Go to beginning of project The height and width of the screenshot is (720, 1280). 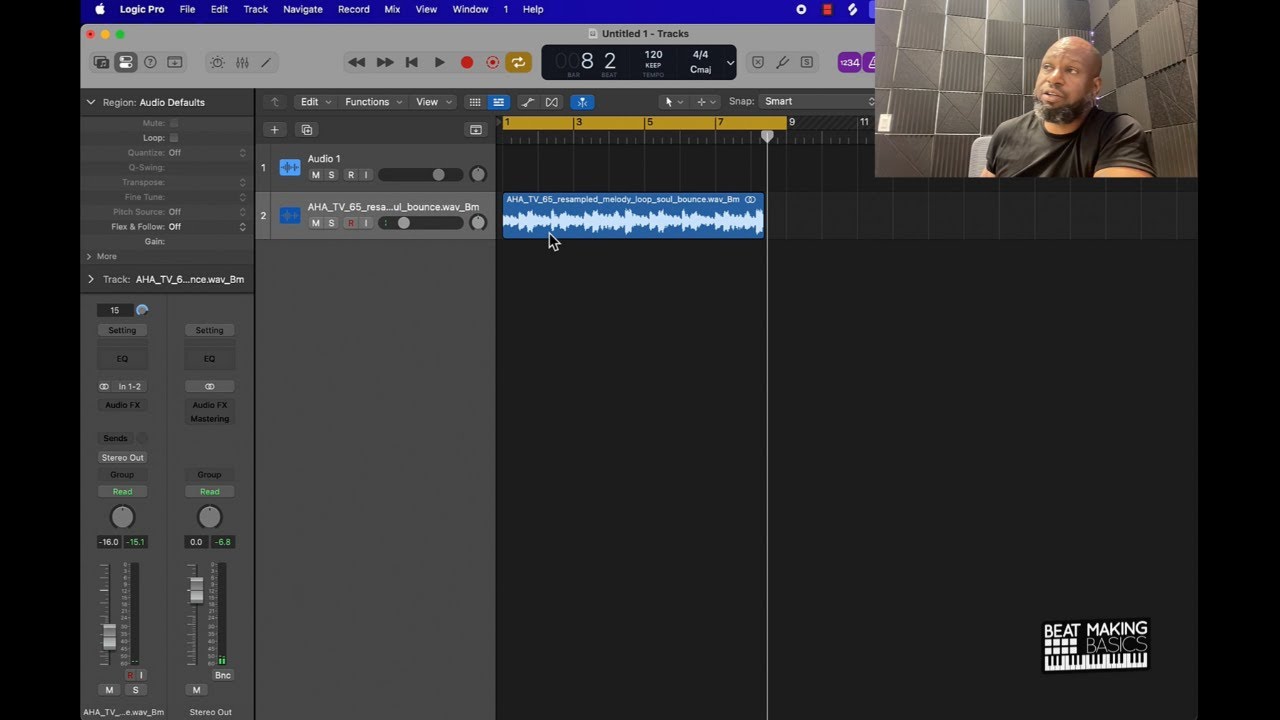(x=411, y=62)
